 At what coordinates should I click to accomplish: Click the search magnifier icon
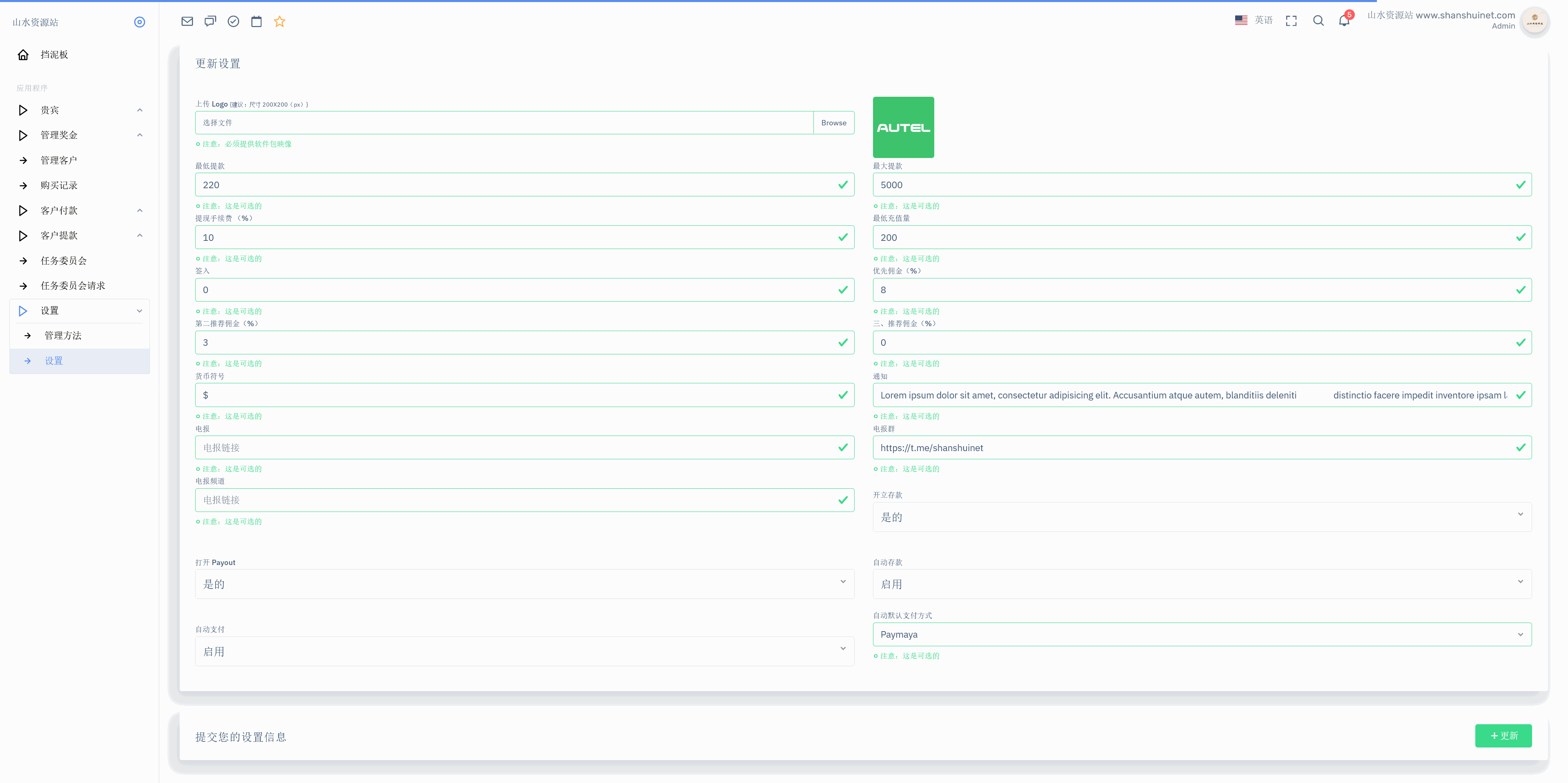(1318, 21)
